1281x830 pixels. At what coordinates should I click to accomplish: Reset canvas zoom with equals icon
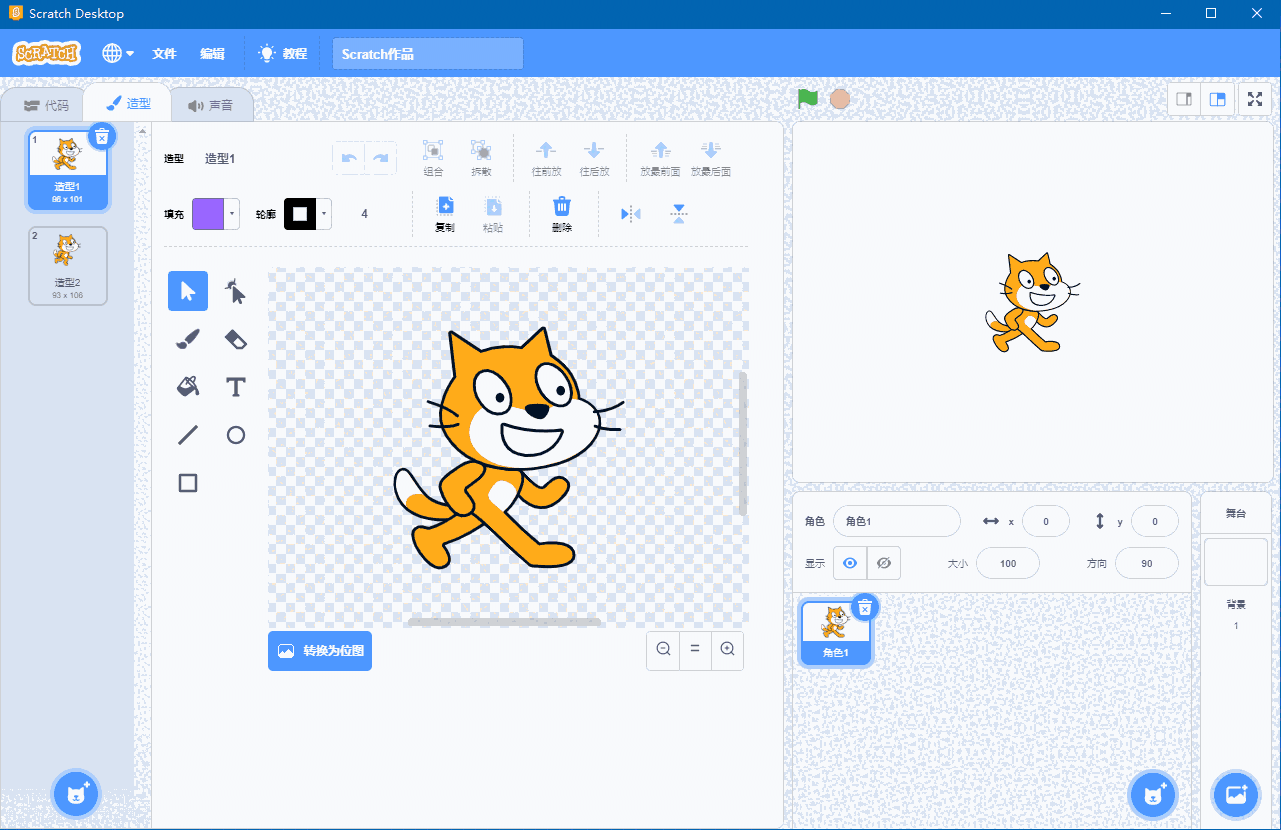pyautogui.click(x=695, y=650)
